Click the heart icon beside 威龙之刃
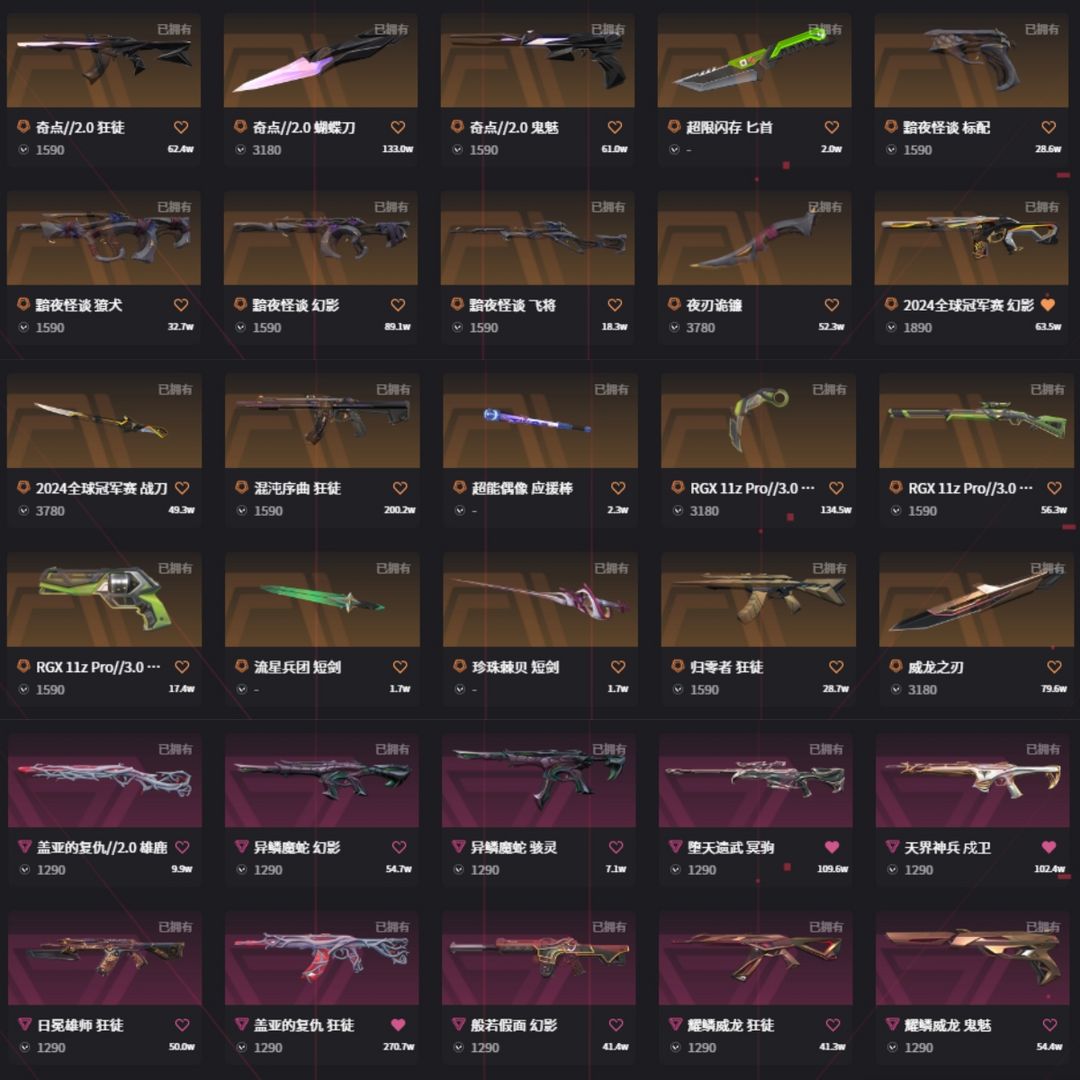Screen dimensions: 1080x1080 (x=1054, y=667)
